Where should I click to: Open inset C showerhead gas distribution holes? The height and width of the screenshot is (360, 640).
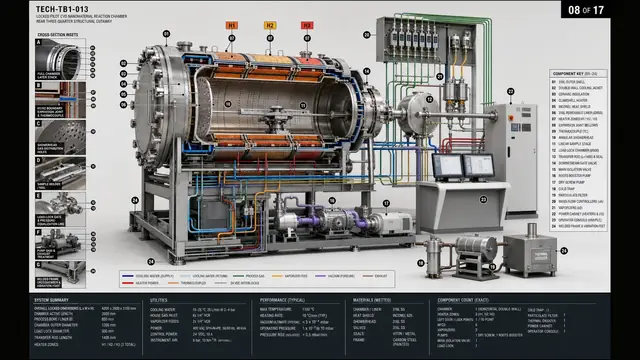[60, 137]
